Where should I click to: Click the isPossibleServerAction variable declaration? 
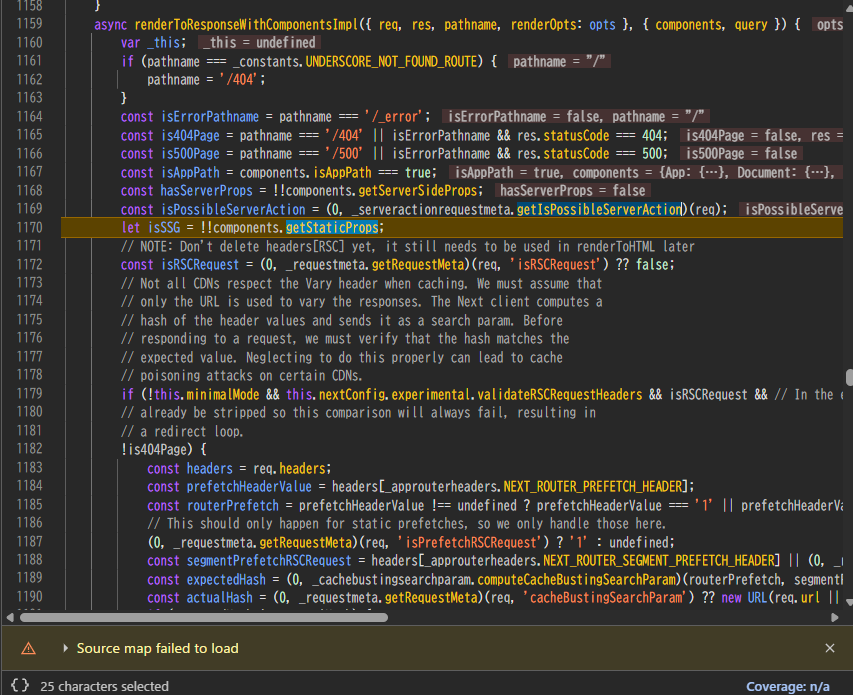tap(233, 209)
